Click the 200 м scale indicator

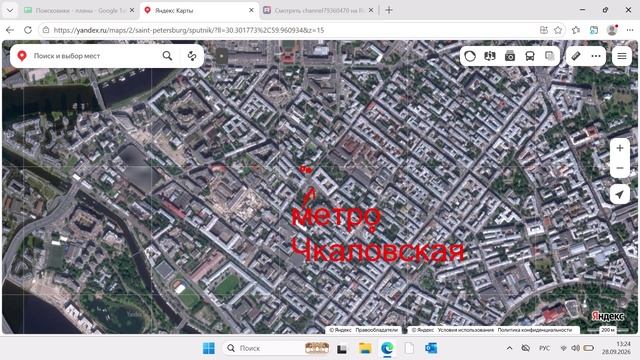[x=607, y=329]
